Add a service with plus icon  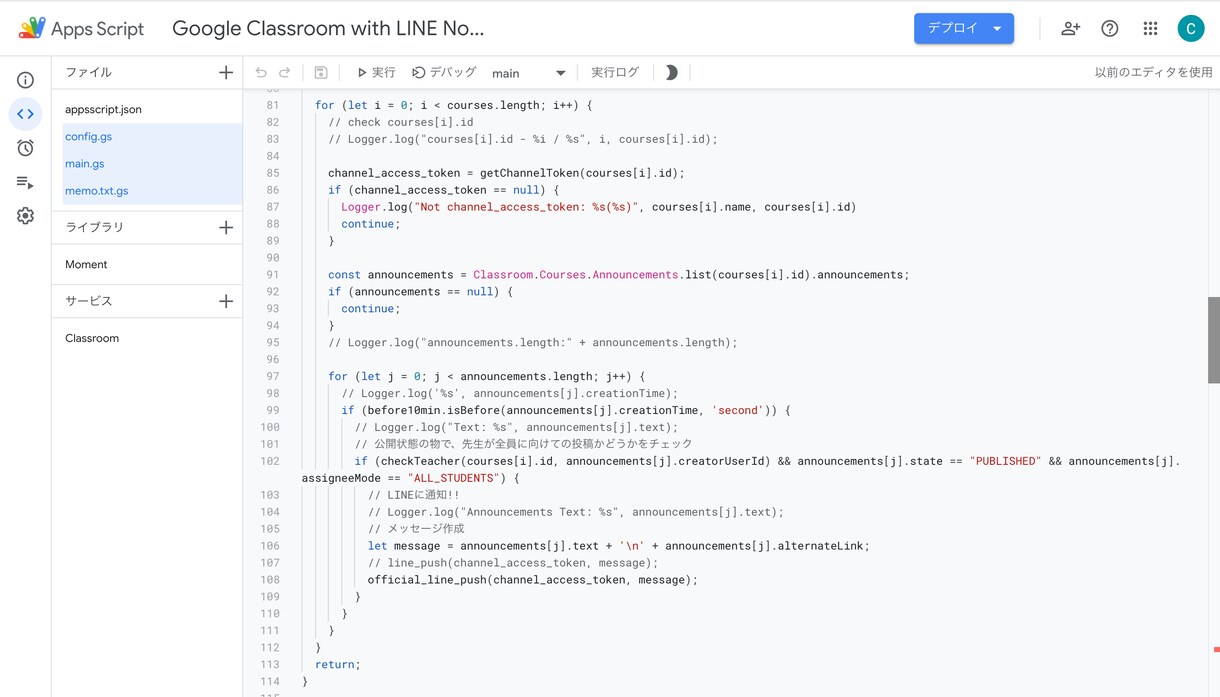[226, 301]
